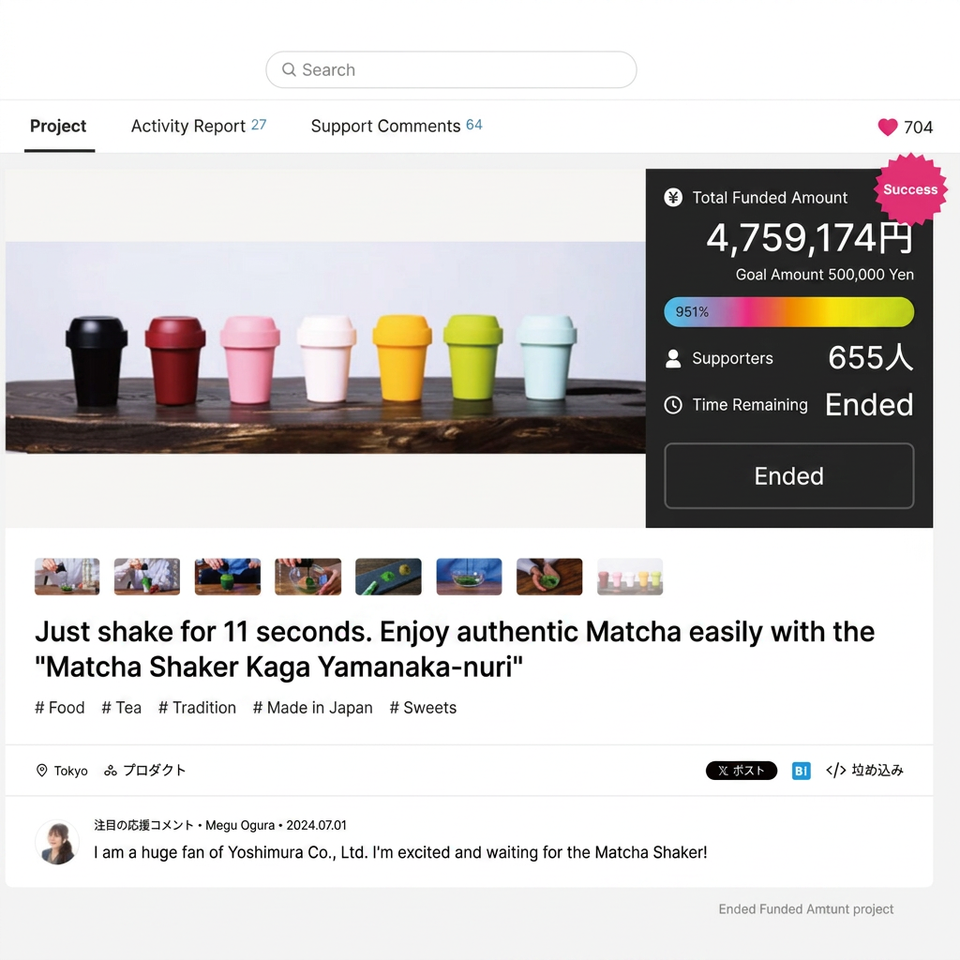Viewport: 960px width, 960px height.
Task: Click the embed code brackets icon
Action: (836, 770)
